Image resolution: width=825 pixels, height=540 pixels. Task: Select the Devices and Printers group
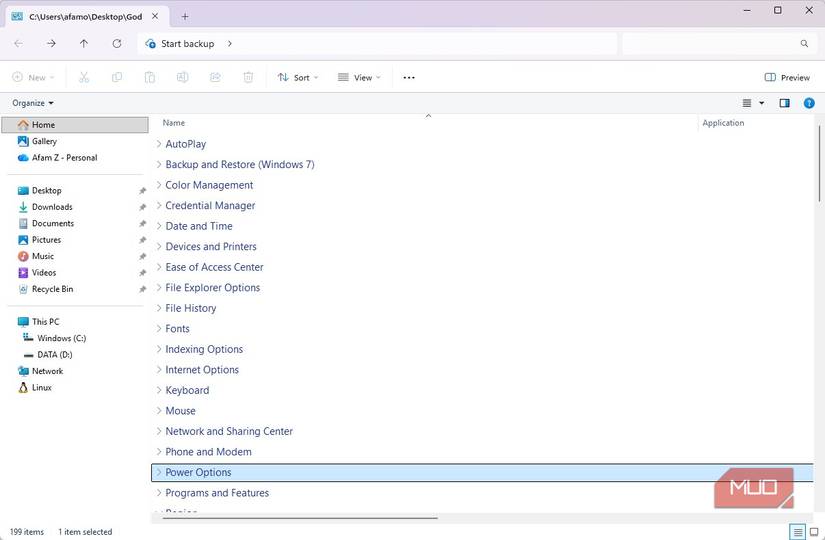[211, 246]
